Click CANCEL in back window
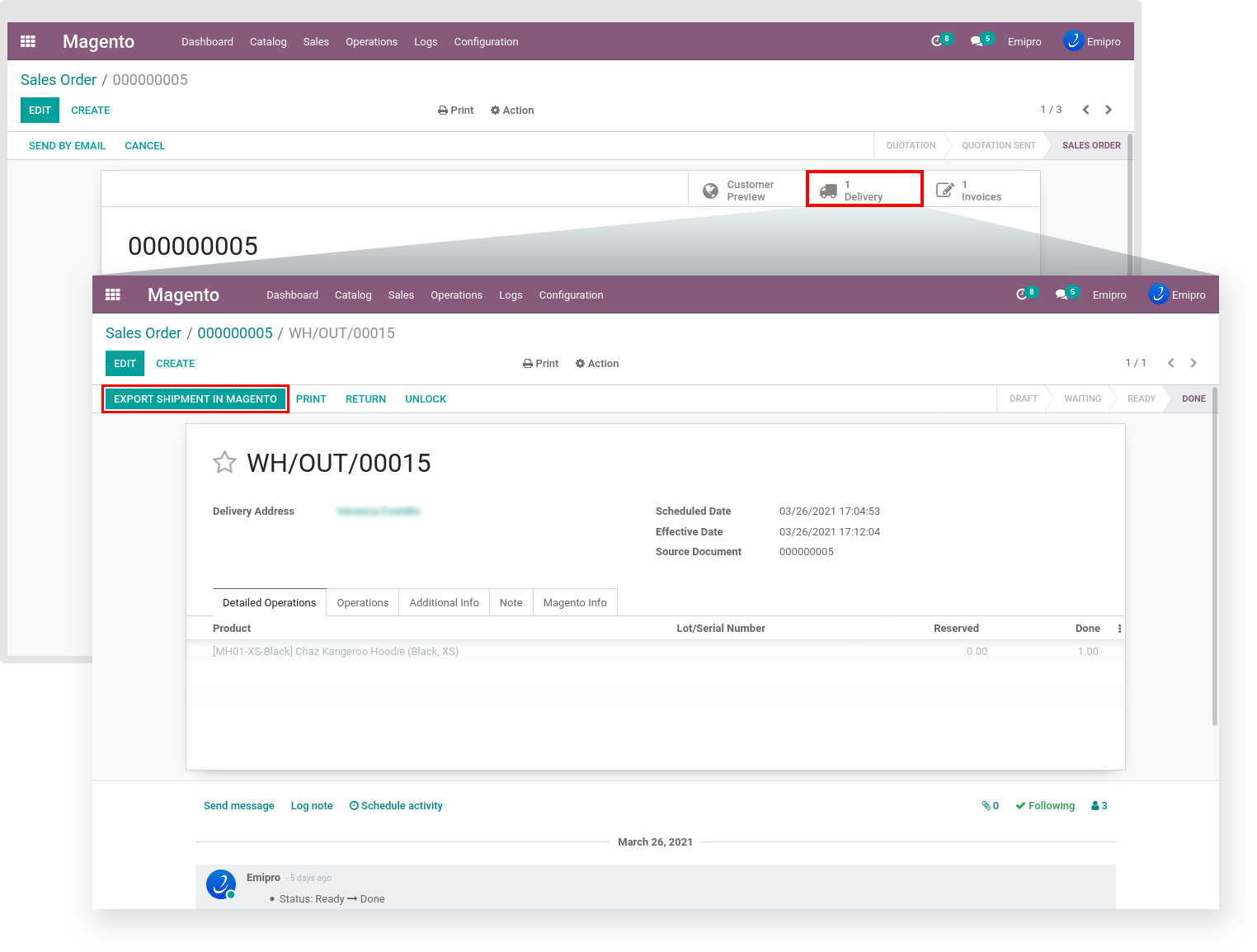 144,146
